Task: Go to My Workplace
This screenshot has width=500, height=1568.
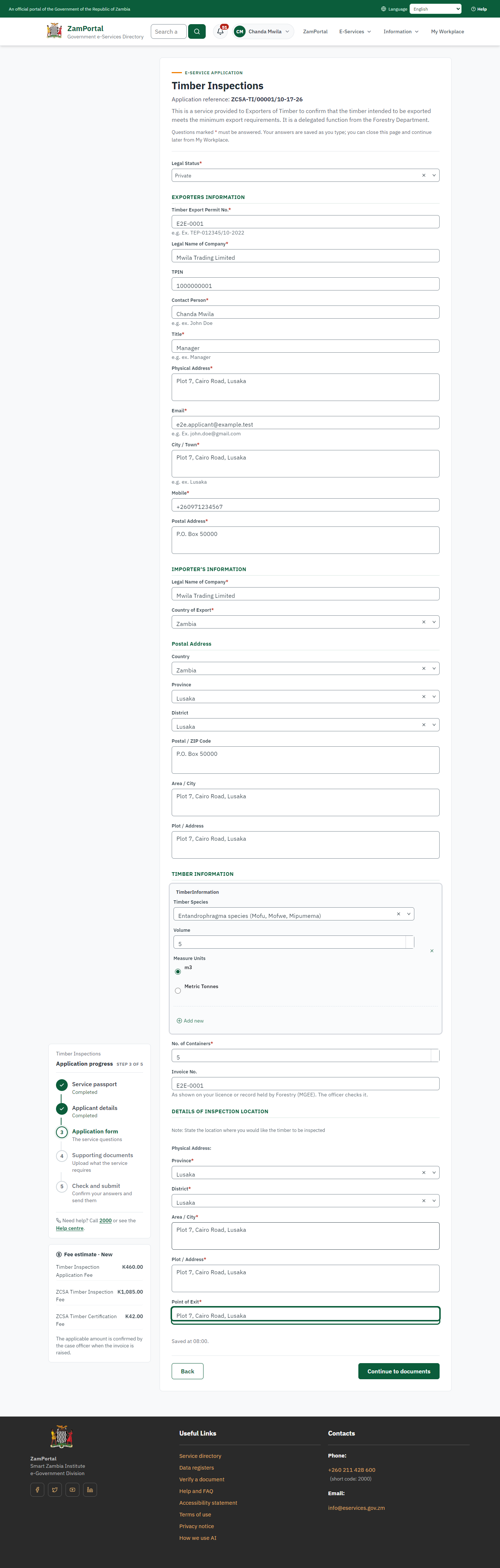Action: (x=447, y=32)
